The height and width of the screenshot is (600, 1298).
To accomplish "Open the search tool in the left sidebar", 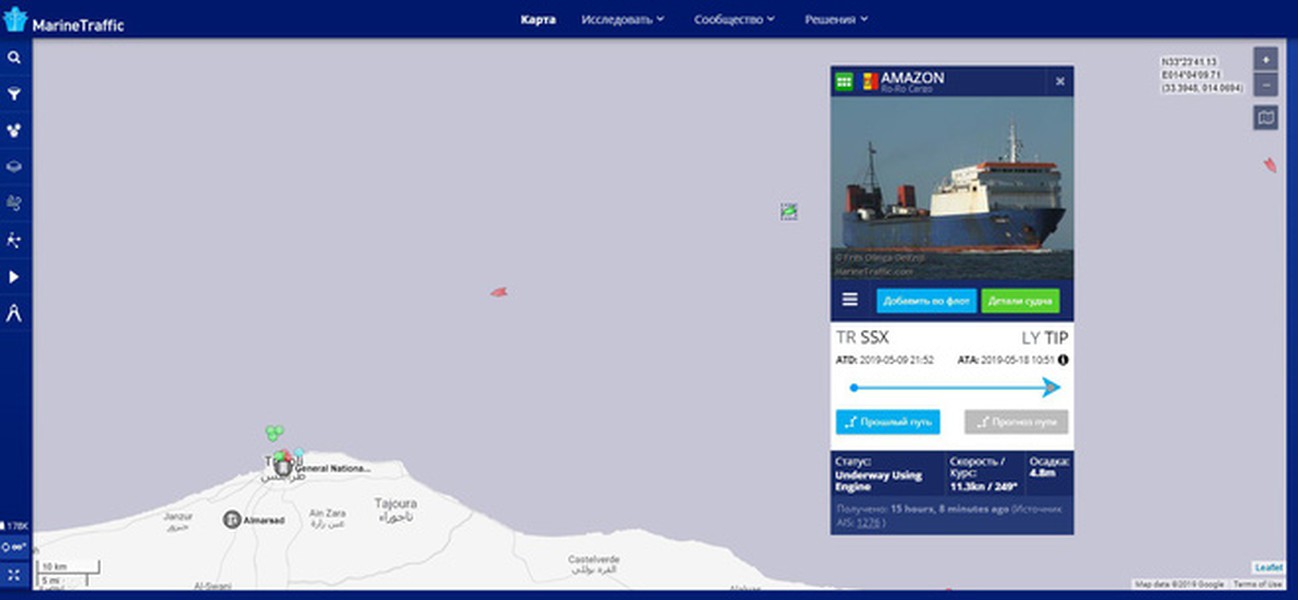I will coord(14,58).
